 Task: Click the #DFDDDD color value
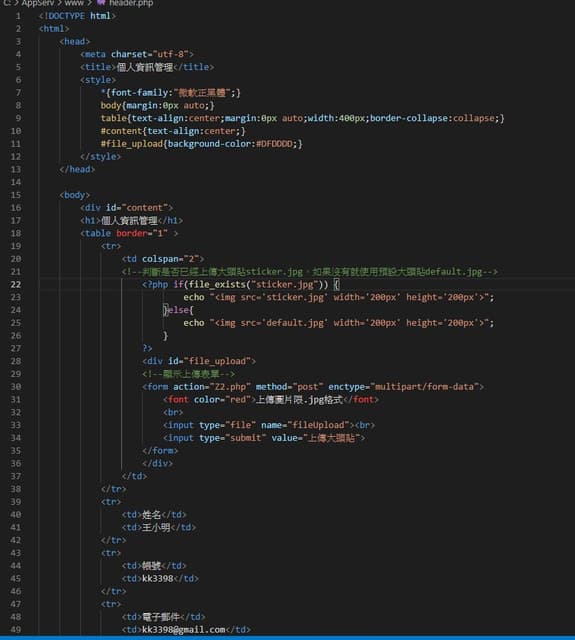(275, 144)
